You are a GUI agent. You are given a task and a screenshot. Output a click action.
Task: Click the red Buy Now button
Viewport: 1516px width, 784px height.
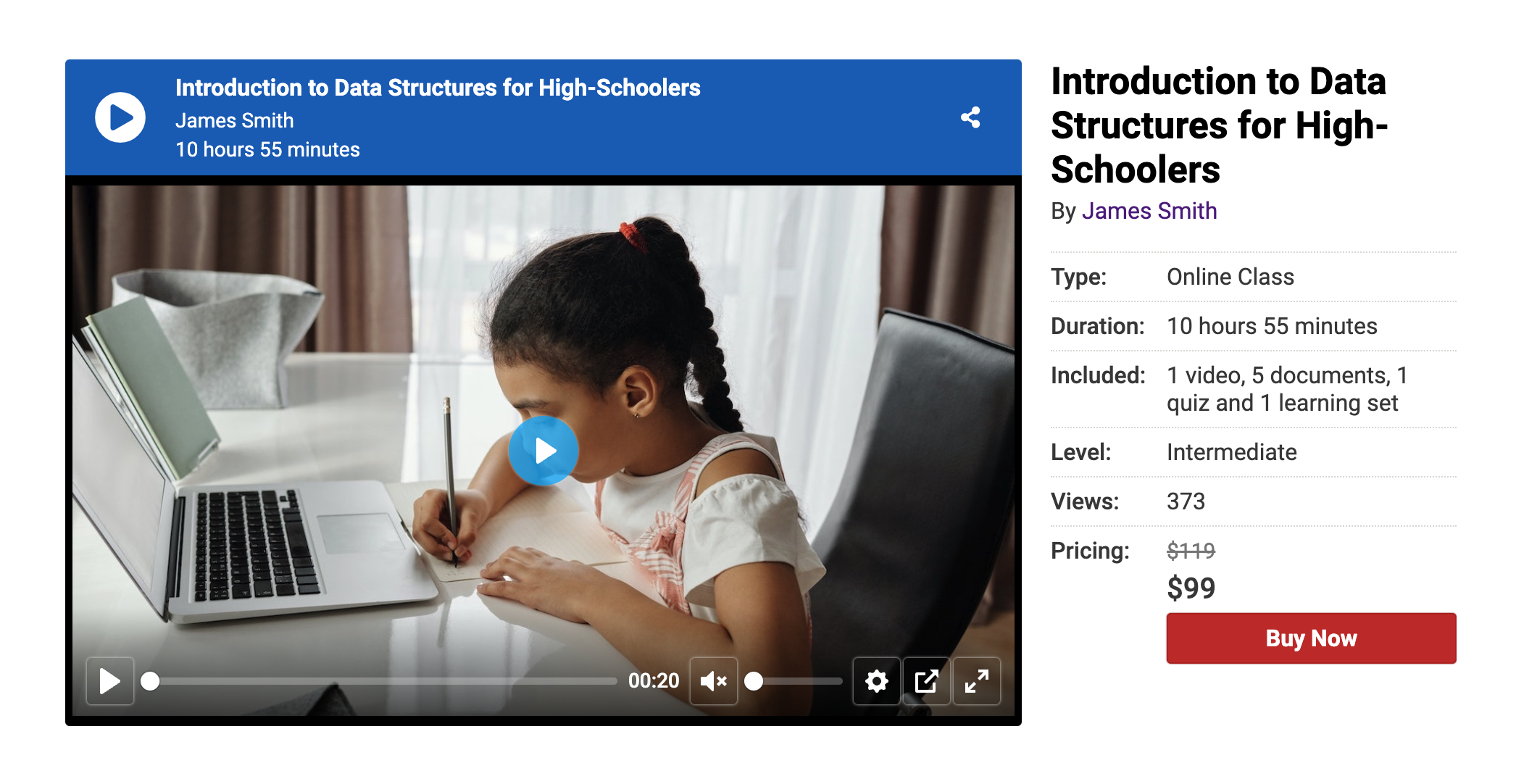[1310, 638]
